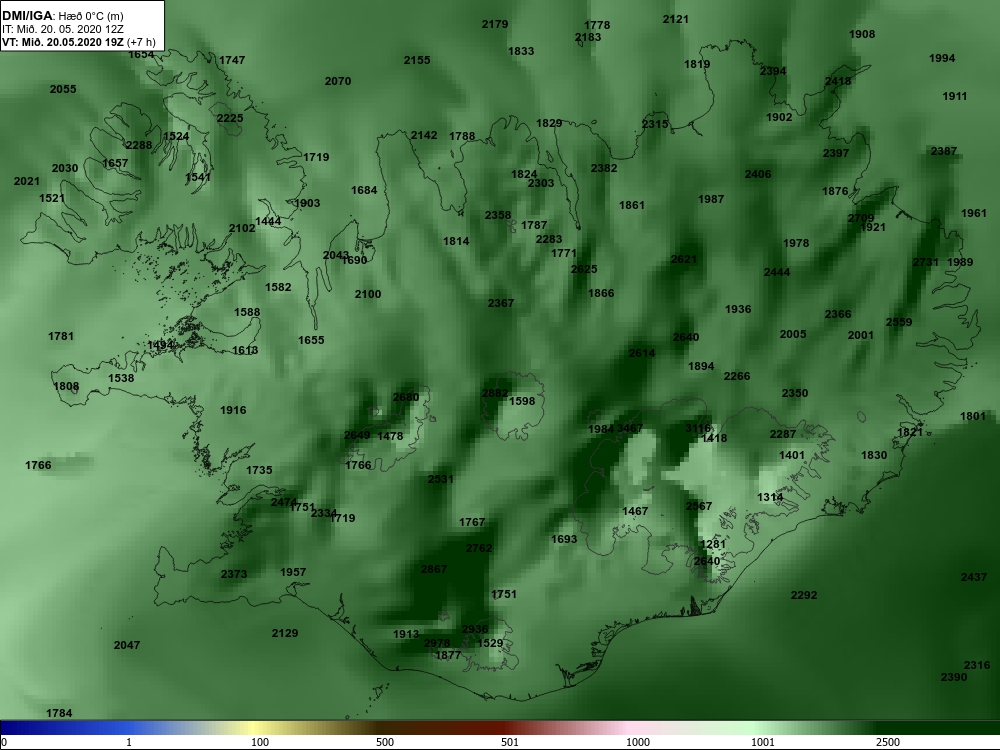Click the map value 2762
Viewport: 1000px width, 750px height.
pyautogui.click(x=479, y=548)
